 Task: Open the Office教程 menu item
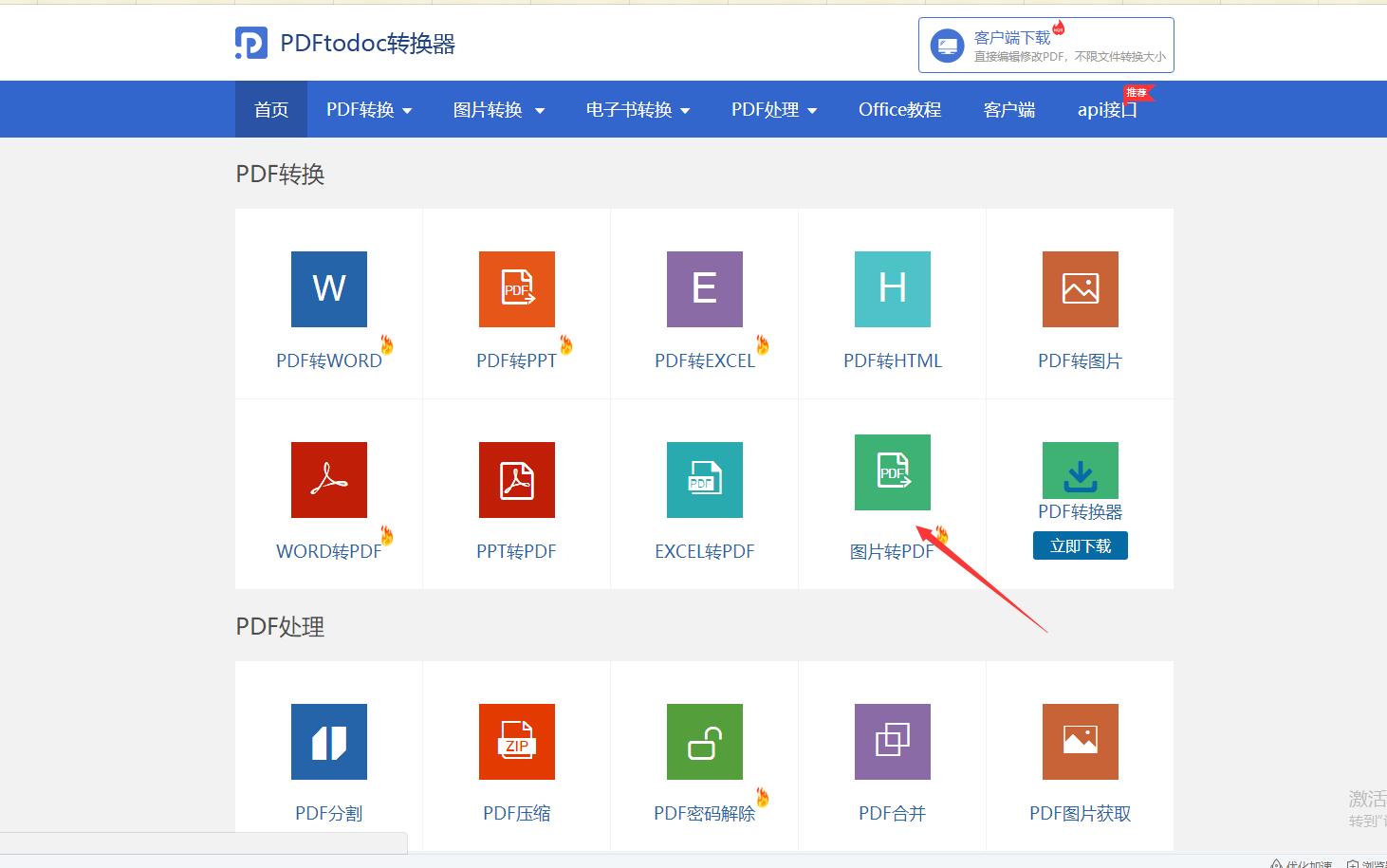(x=898, y=109)
